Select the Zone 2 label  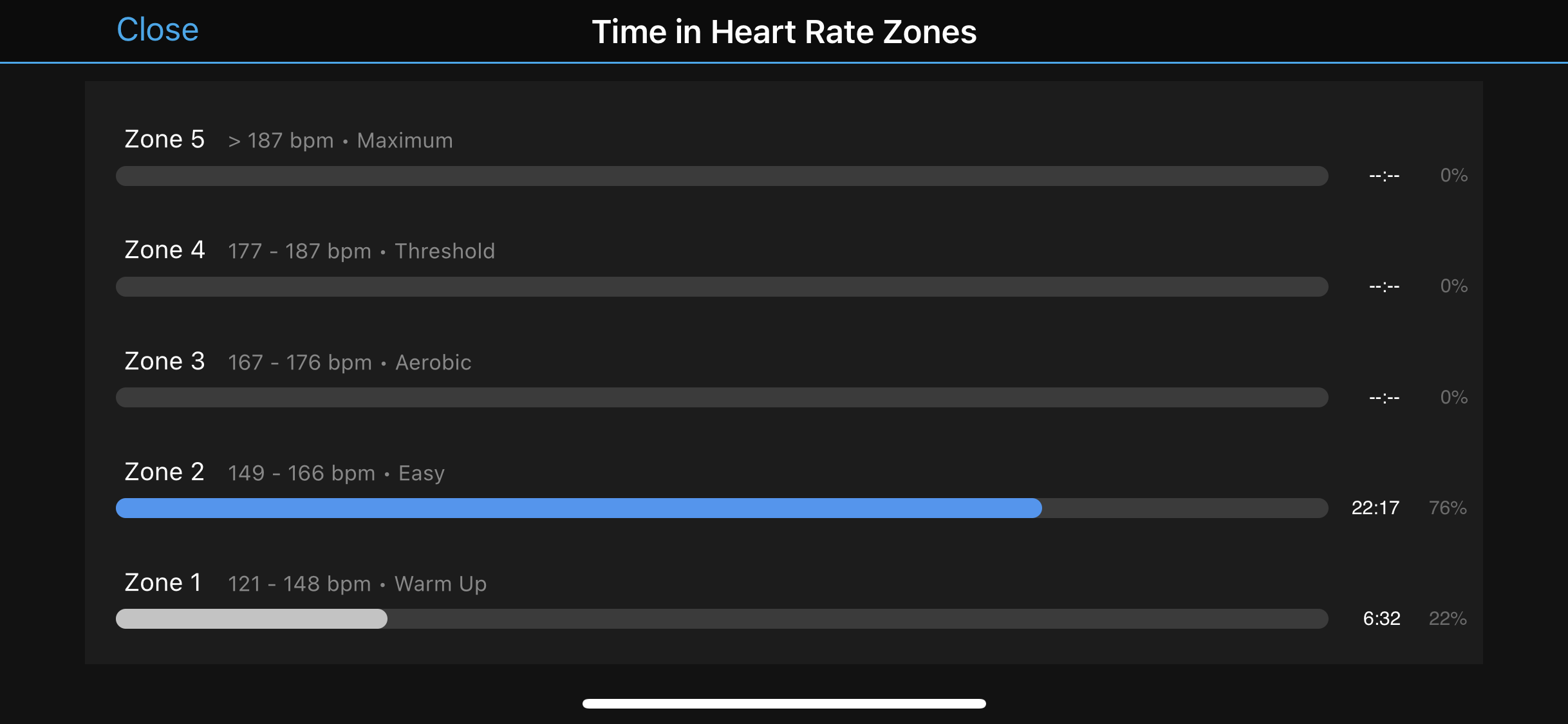164,472
